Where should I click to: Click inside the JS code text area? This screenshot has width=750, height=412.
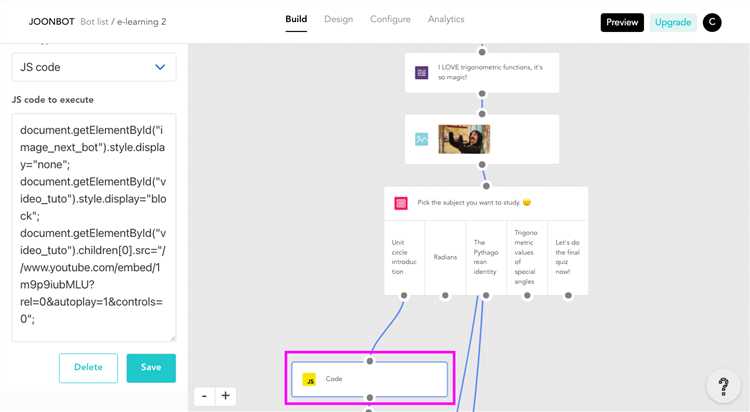pos(94,226)
